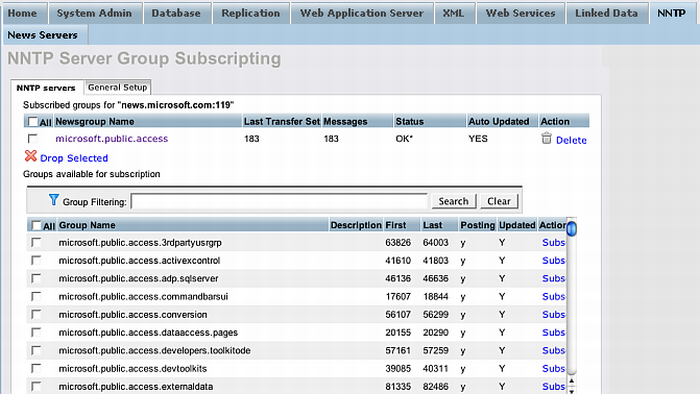The image size is (700, 394).
Task: Focus the Group Filtering text field
Action: pos(279,201)
